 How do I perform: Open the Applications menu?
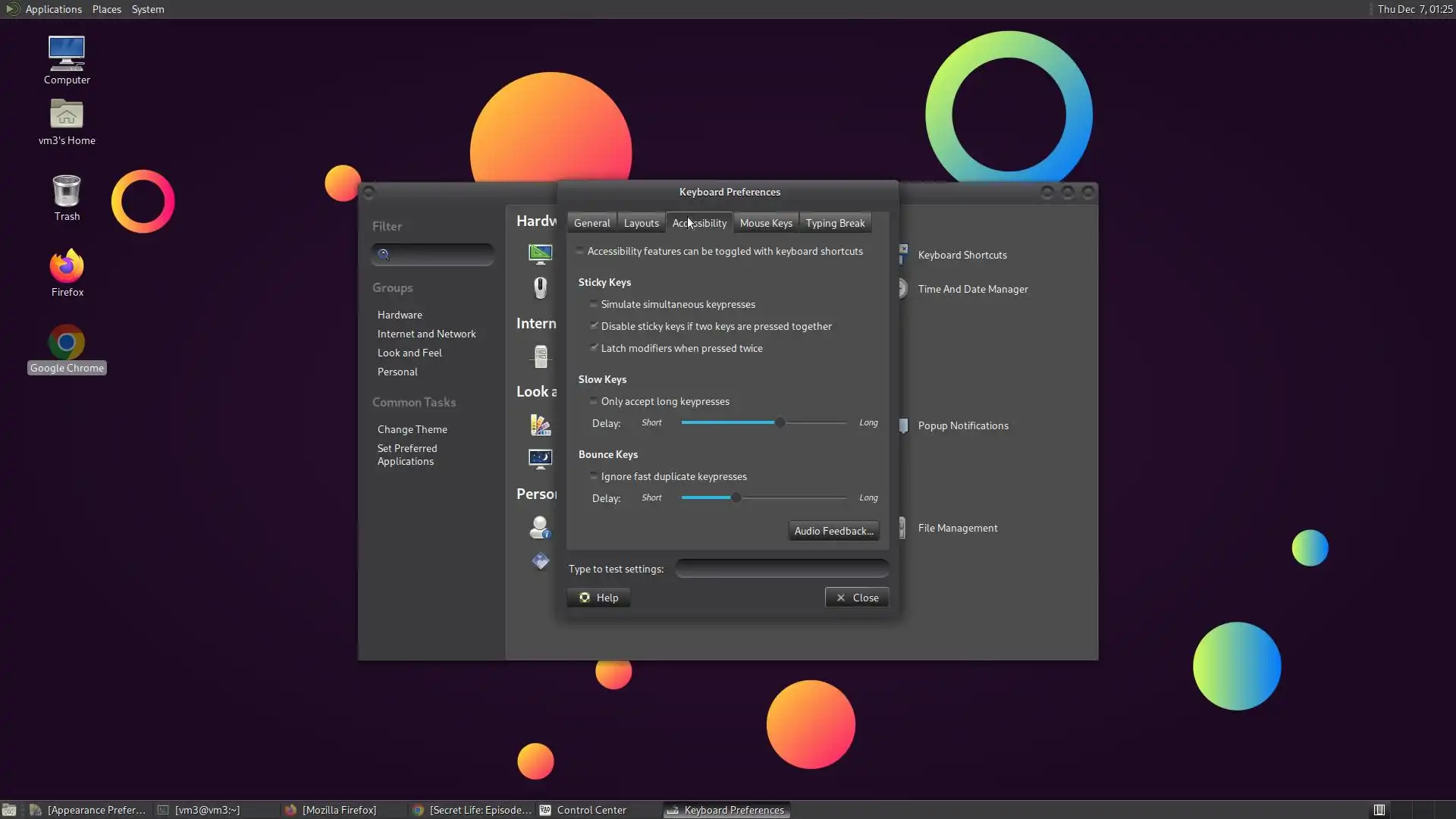(x=53, y=9)
